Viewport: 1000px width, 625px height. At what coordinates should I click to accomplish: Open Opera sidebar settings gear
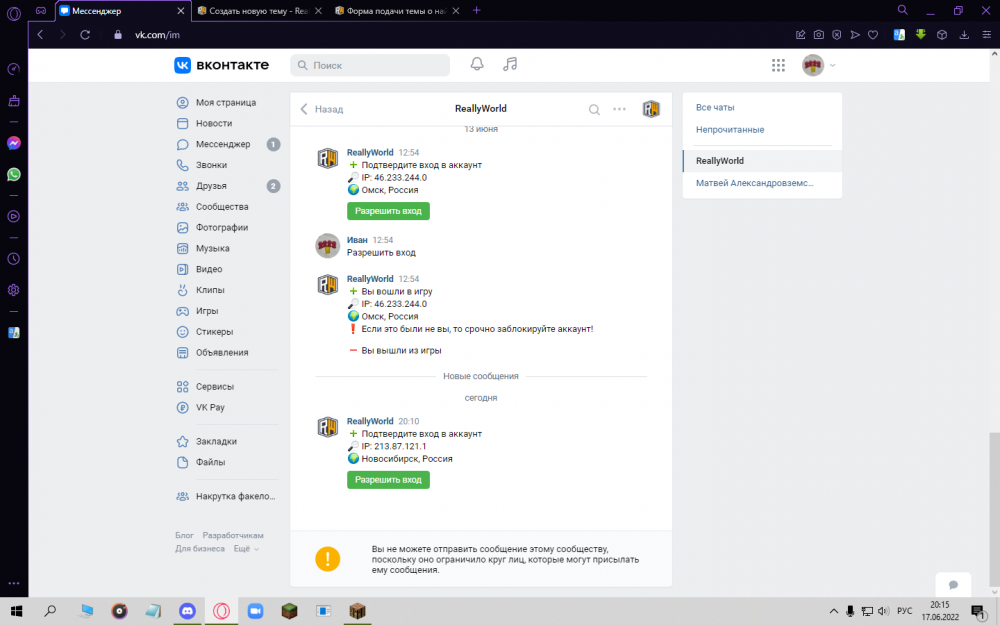click(x=13, y=290)
